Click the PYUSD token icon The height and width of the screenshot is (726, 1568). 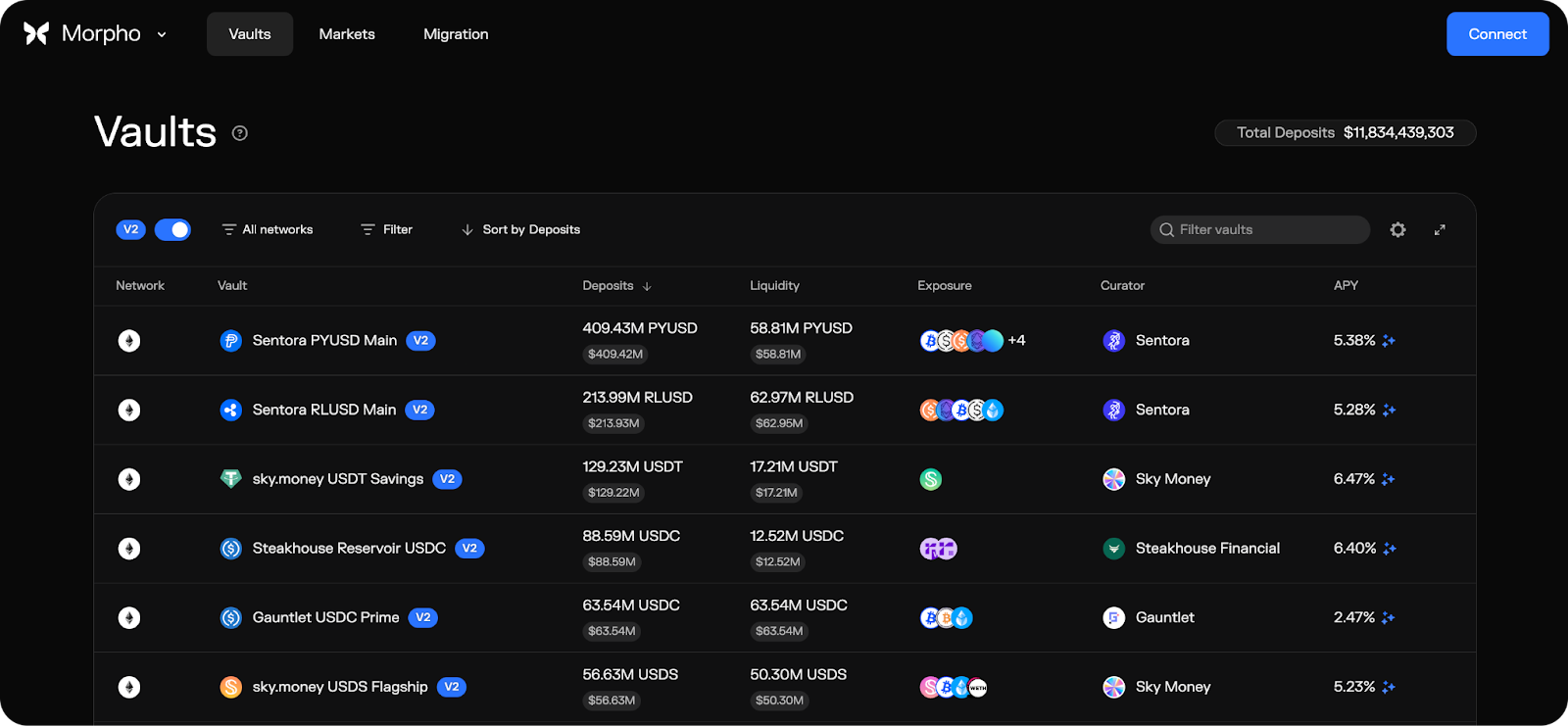(x=231, y=341)
